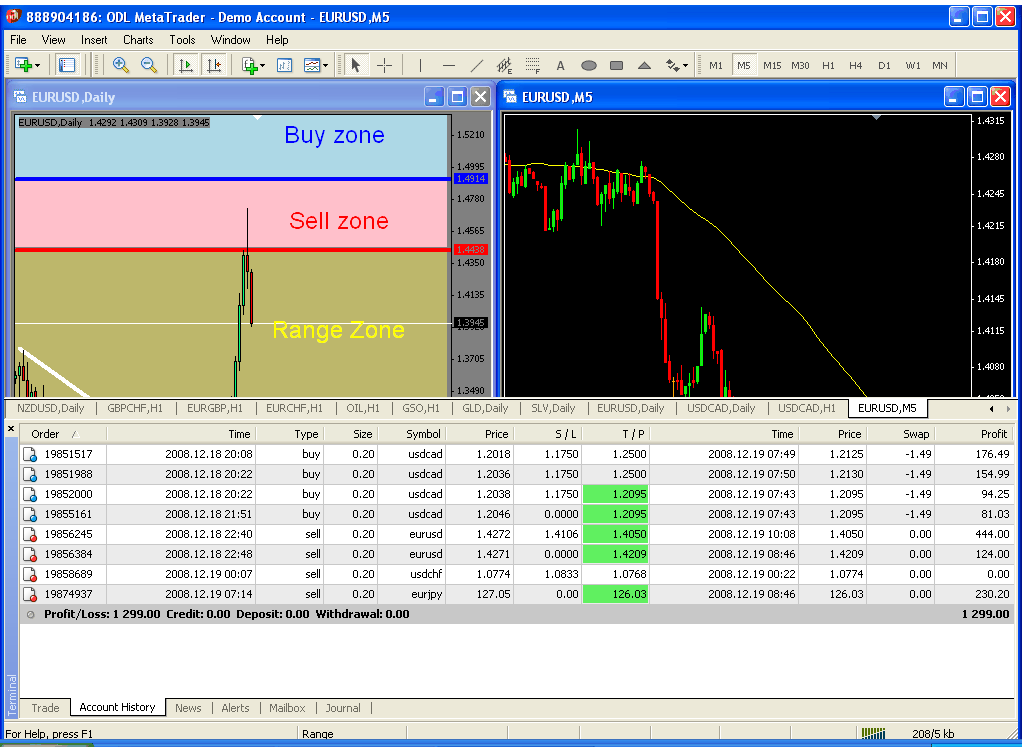This screenshot has width=1022, height=747.
Task: Open the Templates dropdown arrow
Action: (325, 66)
